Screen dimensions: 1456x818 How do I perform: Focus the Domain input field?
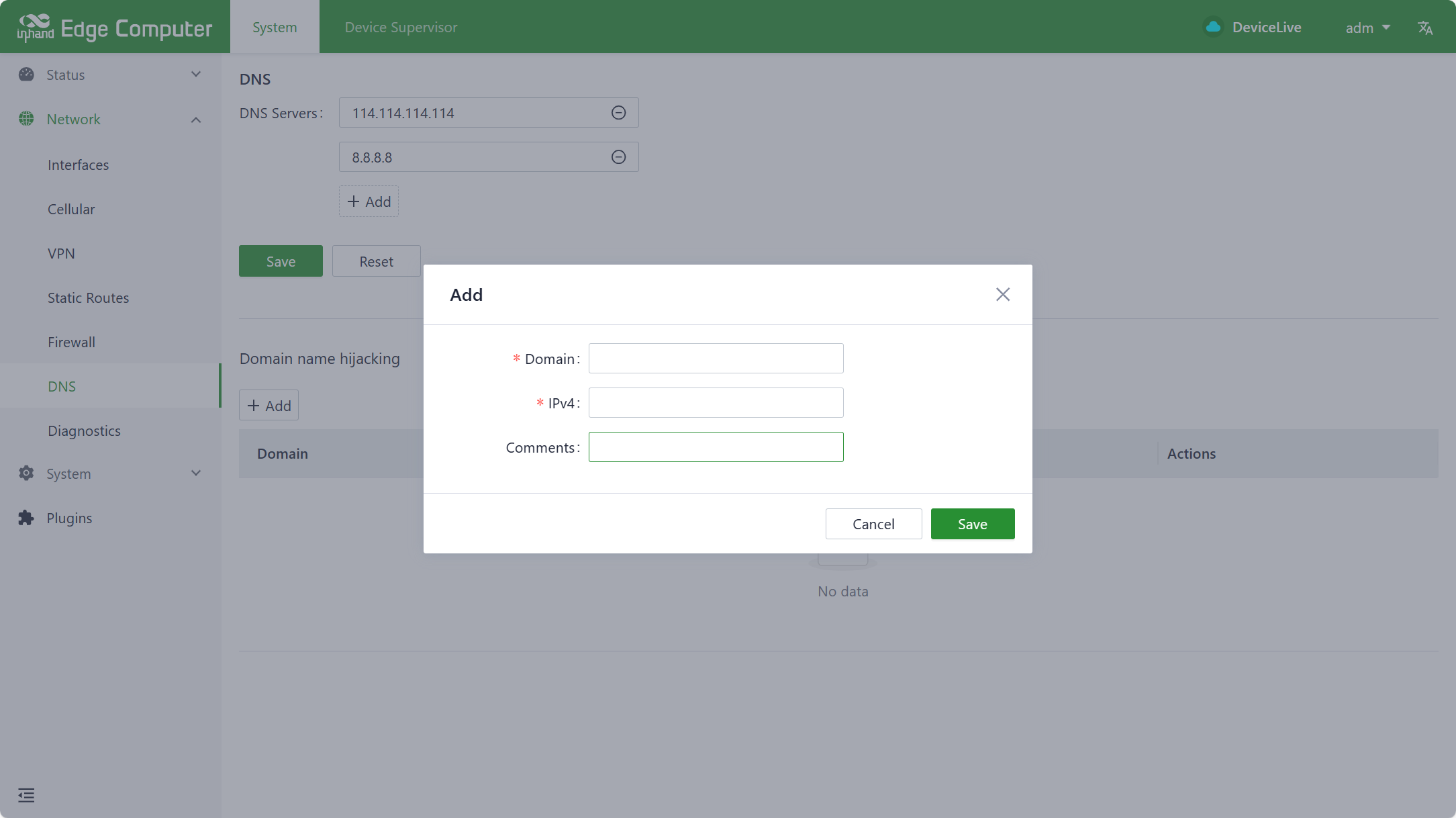[x=716, y=359]
